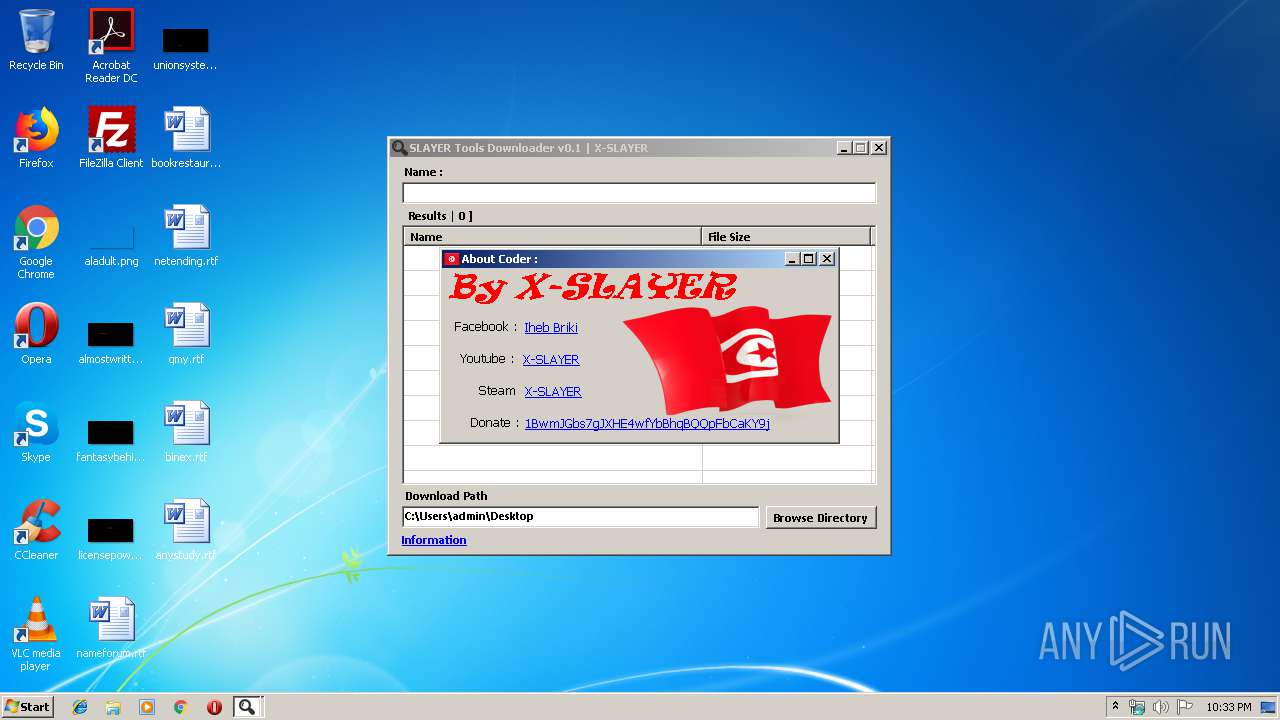This screenshot has width=1280, height=720.
Task: Open Google Chrome desktop shortcut
Action: tap(36, 242)
